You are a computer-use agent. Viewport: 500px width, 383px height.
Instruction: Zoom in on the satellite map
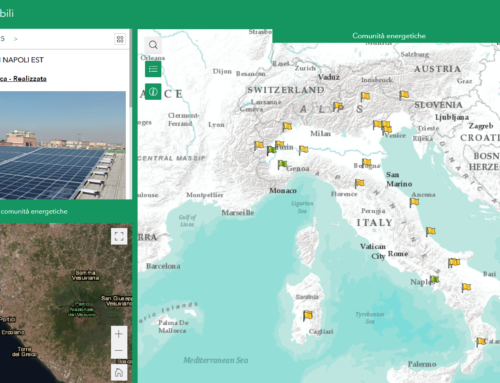tap(119, 334)
